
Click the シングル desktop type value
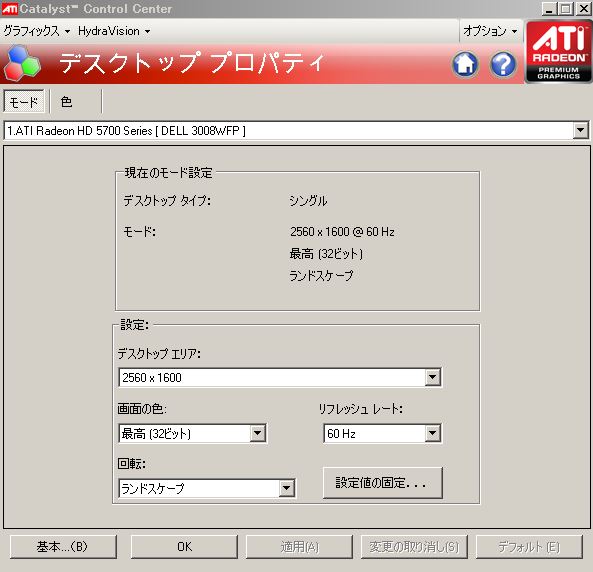tap(308, 201)
